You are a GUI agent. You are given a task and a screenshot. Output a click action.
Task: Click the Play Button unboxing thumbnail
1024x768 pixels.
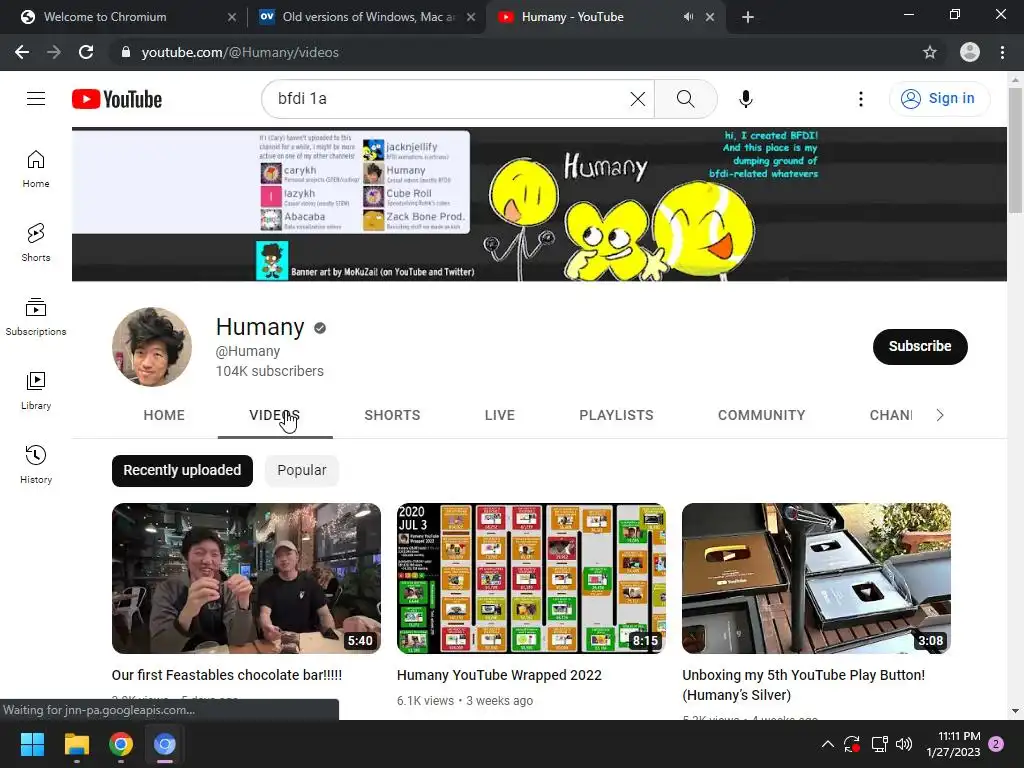(x=816, y=578)
